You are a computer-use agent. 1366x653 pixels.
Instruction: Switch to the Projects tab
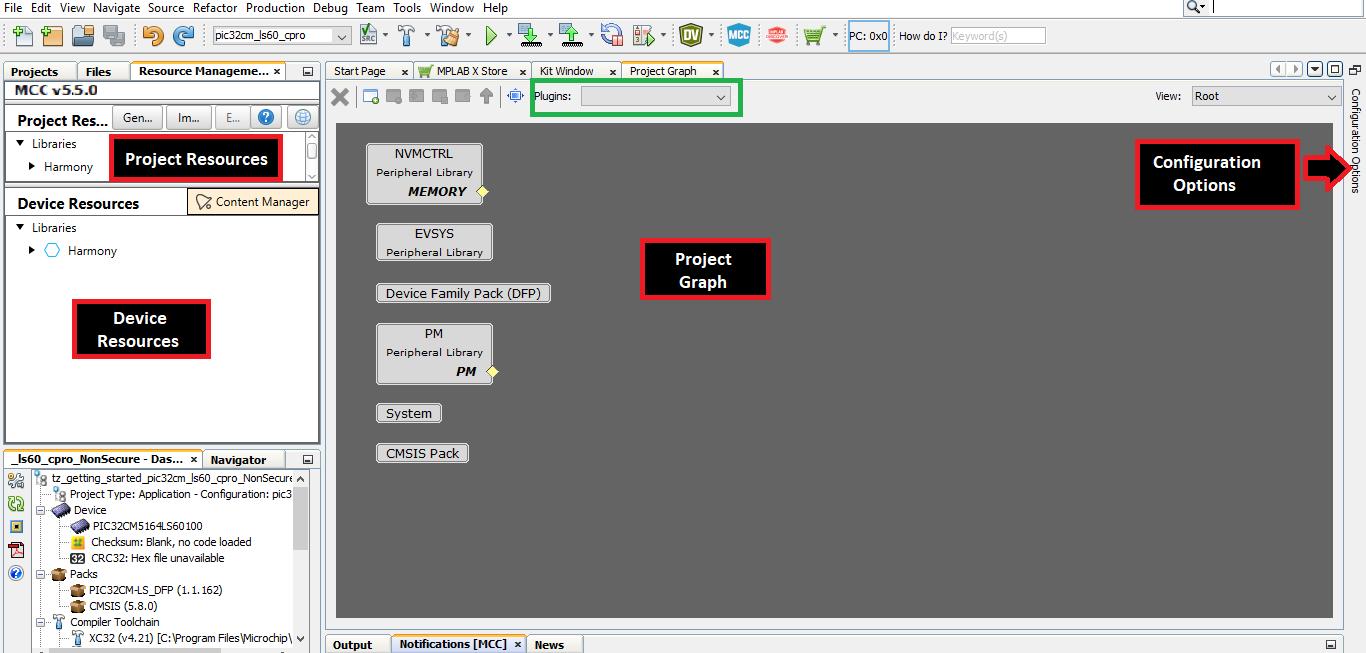pos(35,71)
